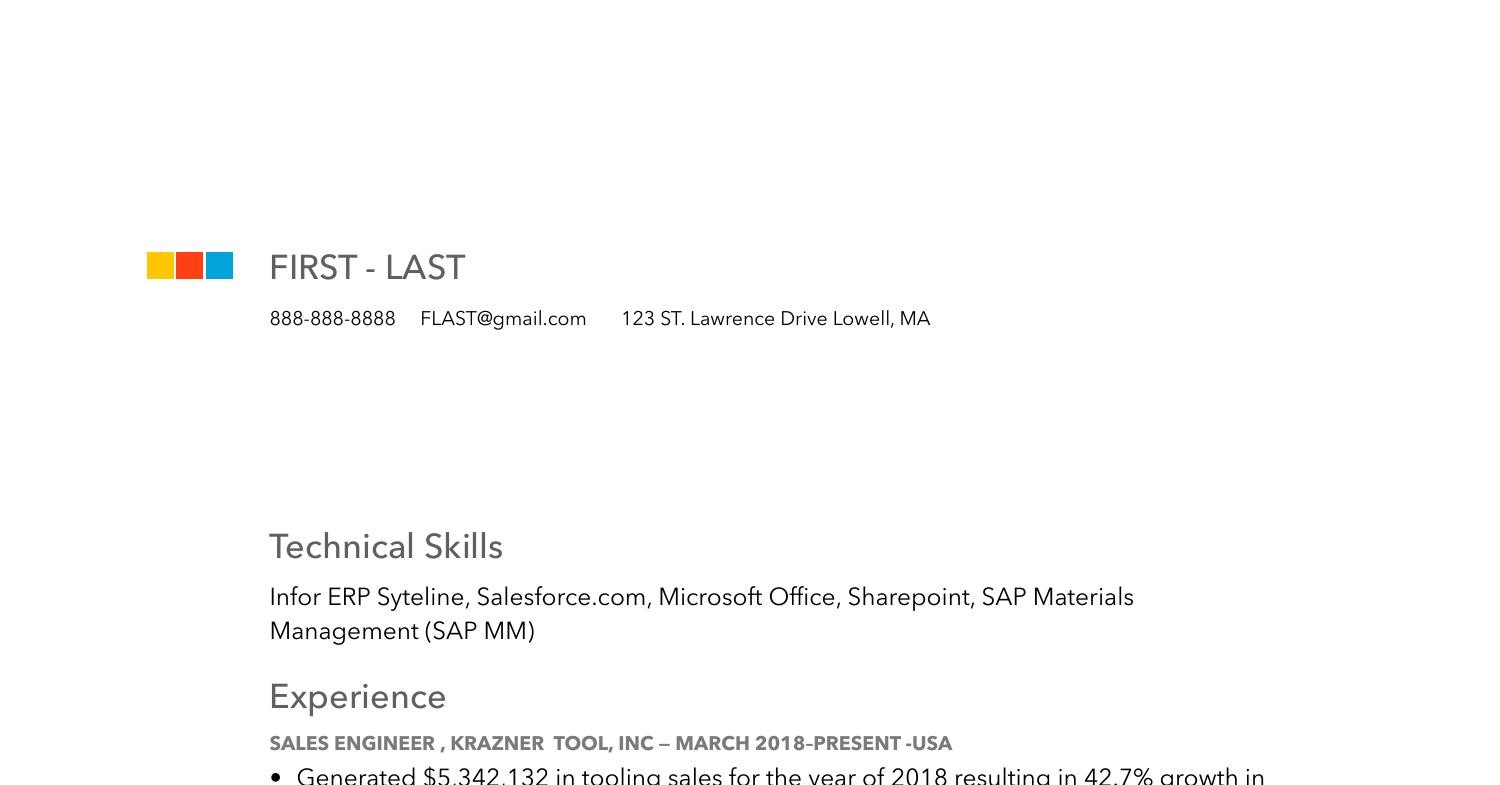The width and height of the screenshot is (1500, 785).
Task: Click the Technical Skills heading
Action: pos(386,547)
